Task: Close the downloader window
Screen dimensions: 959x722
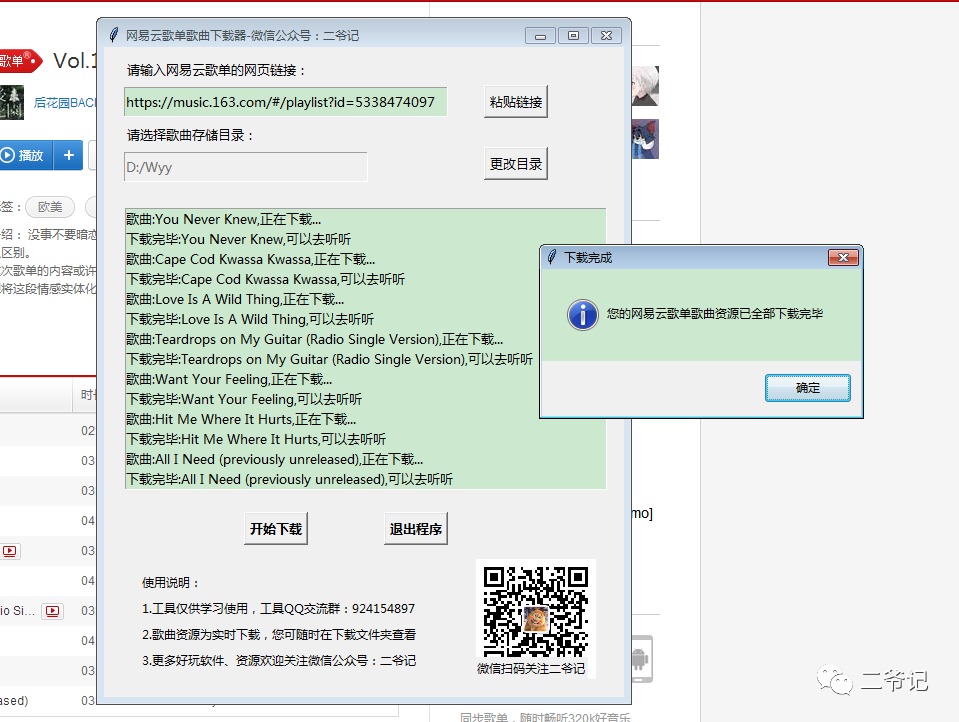Action: (606, 35)
